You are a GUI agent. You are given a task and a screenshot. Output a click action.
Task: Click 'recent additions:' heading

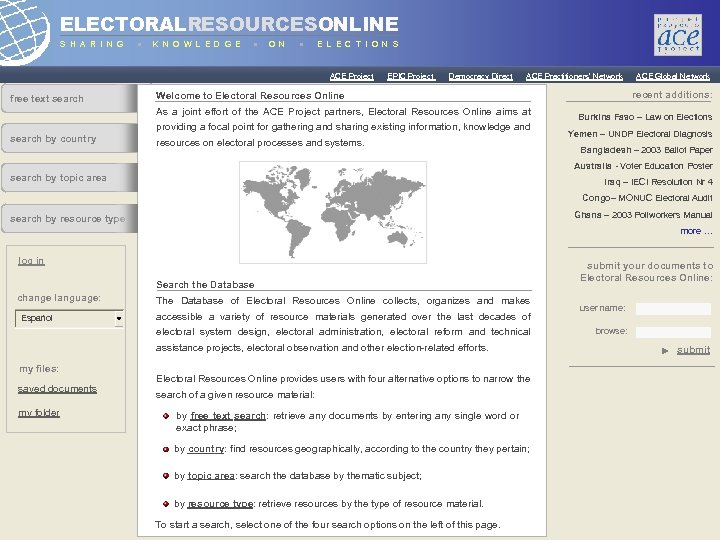[672, 95]
